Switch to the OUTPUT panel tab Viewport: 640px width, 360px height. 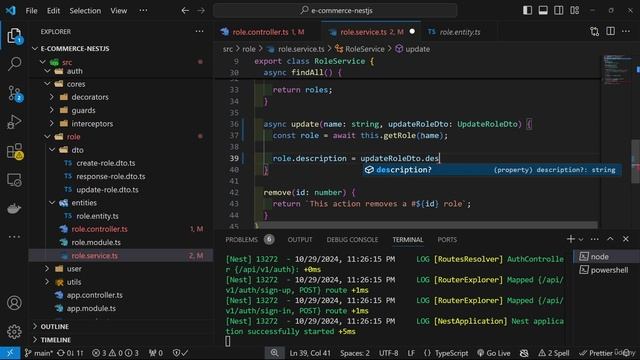(300, 240)
